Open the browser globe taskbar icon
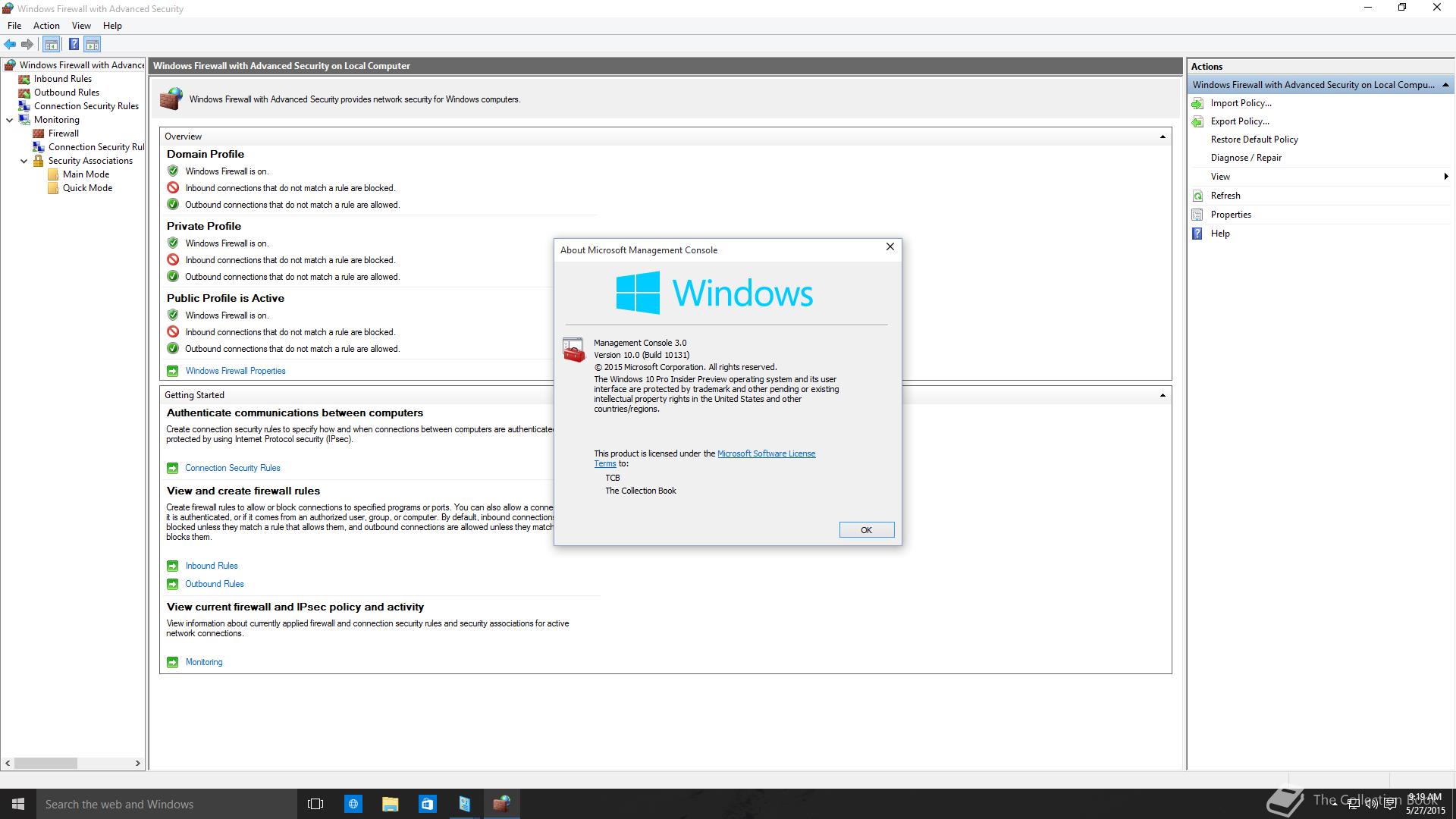The height and width of the screenshot is (819, 1456). click(x=353, y=804)
